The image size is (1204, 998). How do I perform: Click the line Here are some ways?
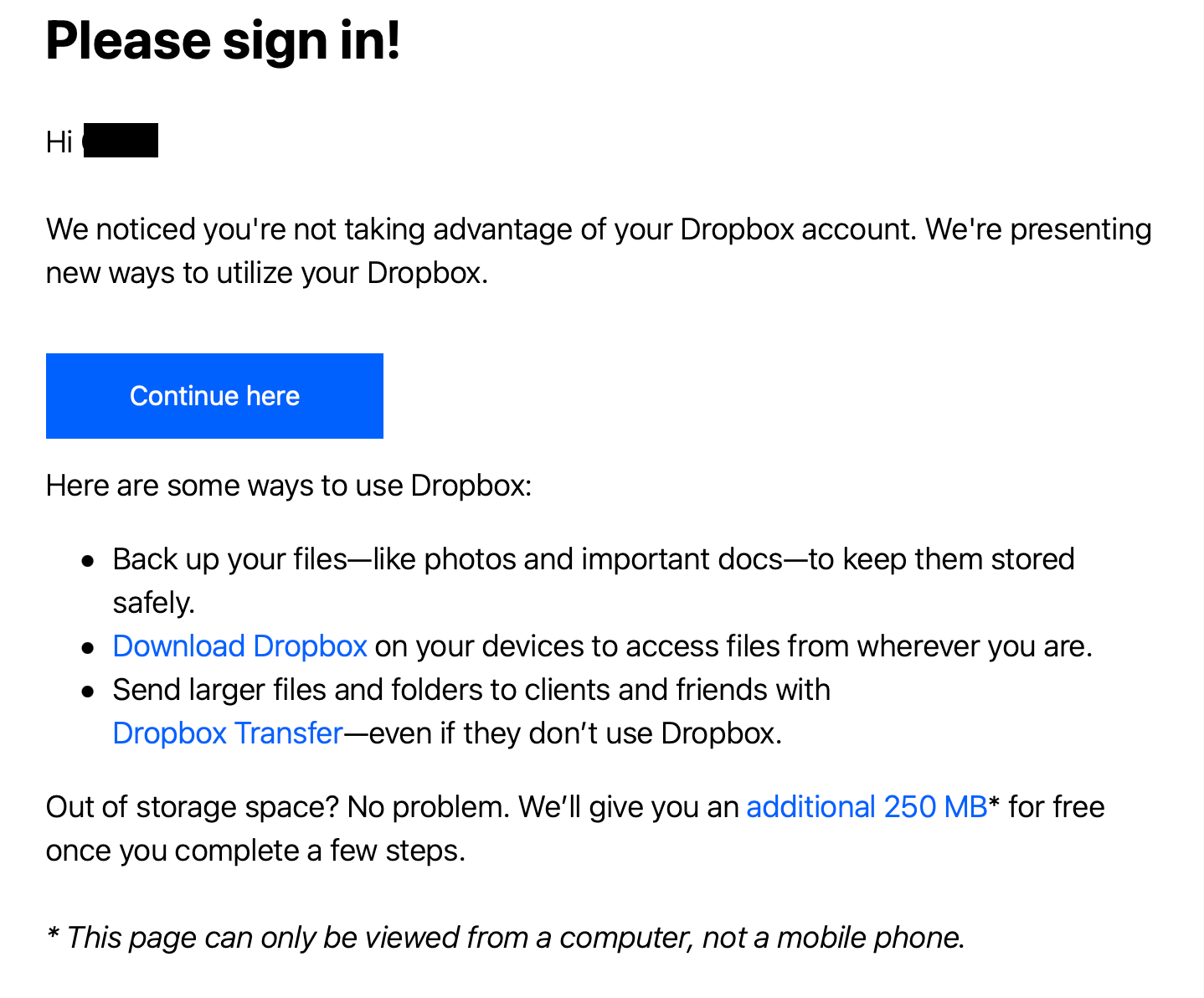click(x=289, y=485)
